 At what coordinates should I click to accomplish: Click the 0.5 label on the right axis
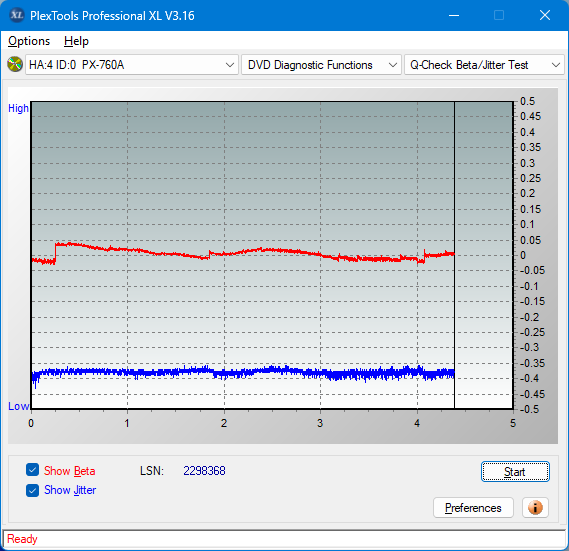[x=527, y=101]
